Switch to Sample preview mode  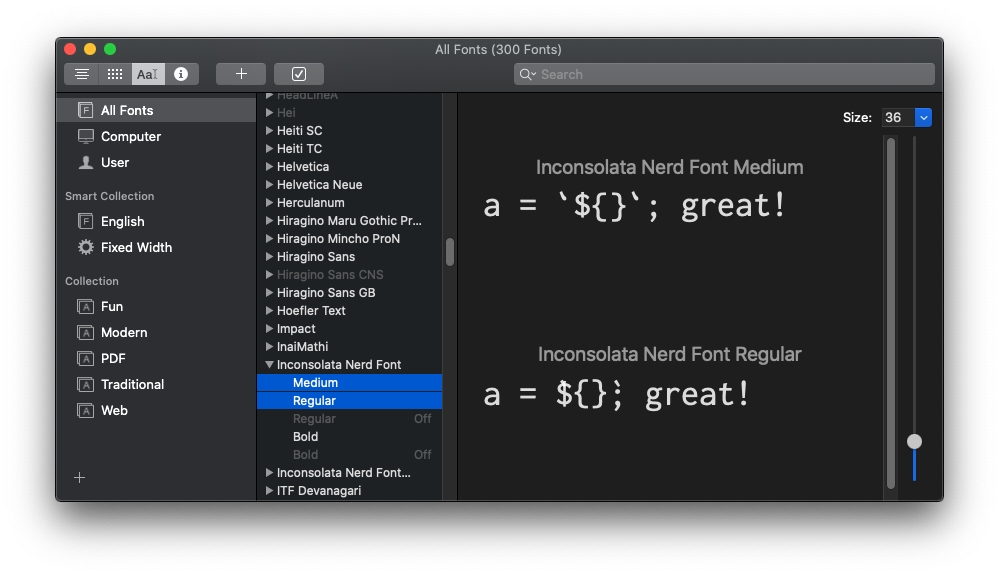(82, 74)
